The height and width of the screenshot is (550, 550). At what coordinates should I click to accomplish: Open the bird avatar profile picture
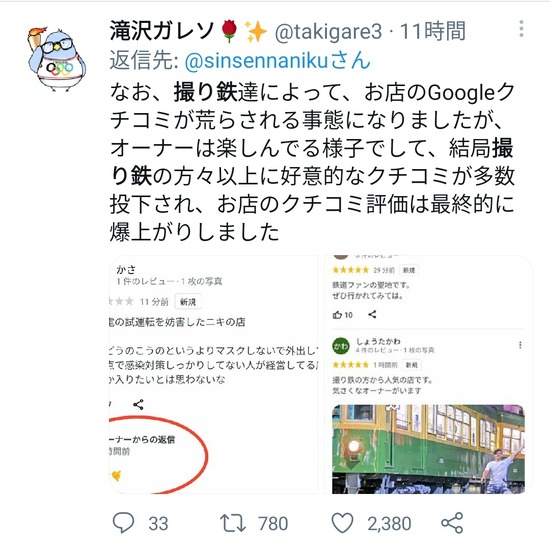[x=56, y=58]
